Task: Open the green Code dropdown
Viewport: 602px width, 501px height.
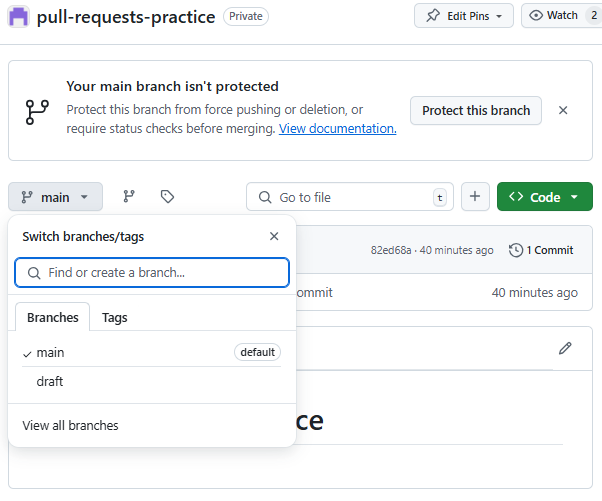Action: click(544, 197)
